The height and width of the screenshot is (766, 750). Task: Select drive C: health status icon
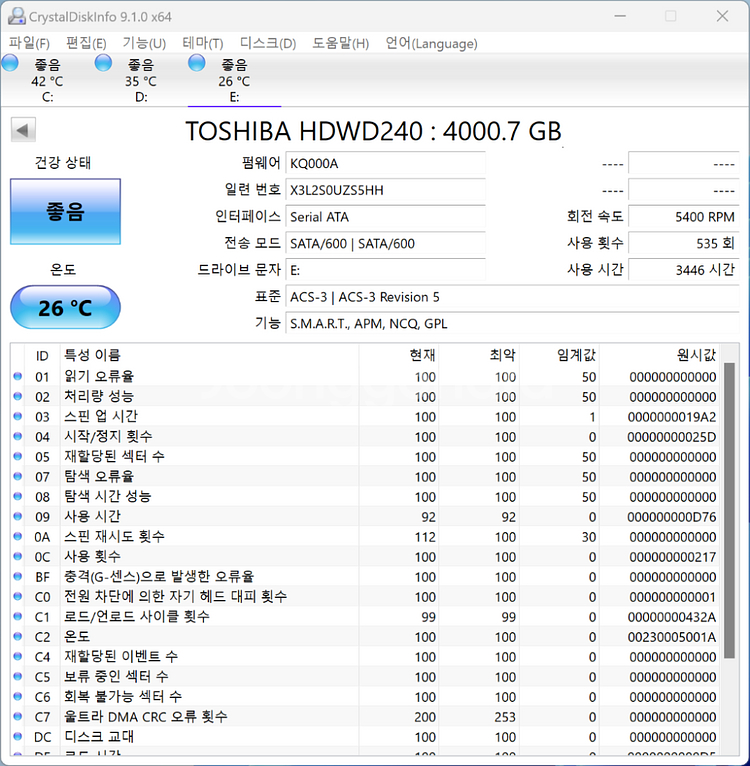tap(11, 64)
